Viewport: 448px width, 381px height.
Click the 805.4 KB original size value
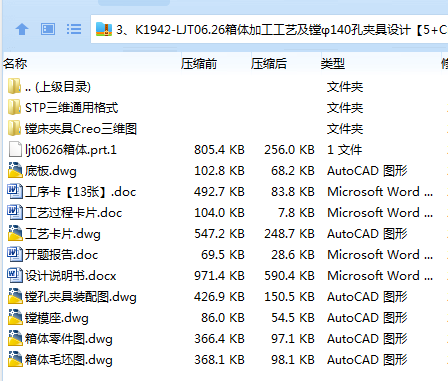(219, 150)
